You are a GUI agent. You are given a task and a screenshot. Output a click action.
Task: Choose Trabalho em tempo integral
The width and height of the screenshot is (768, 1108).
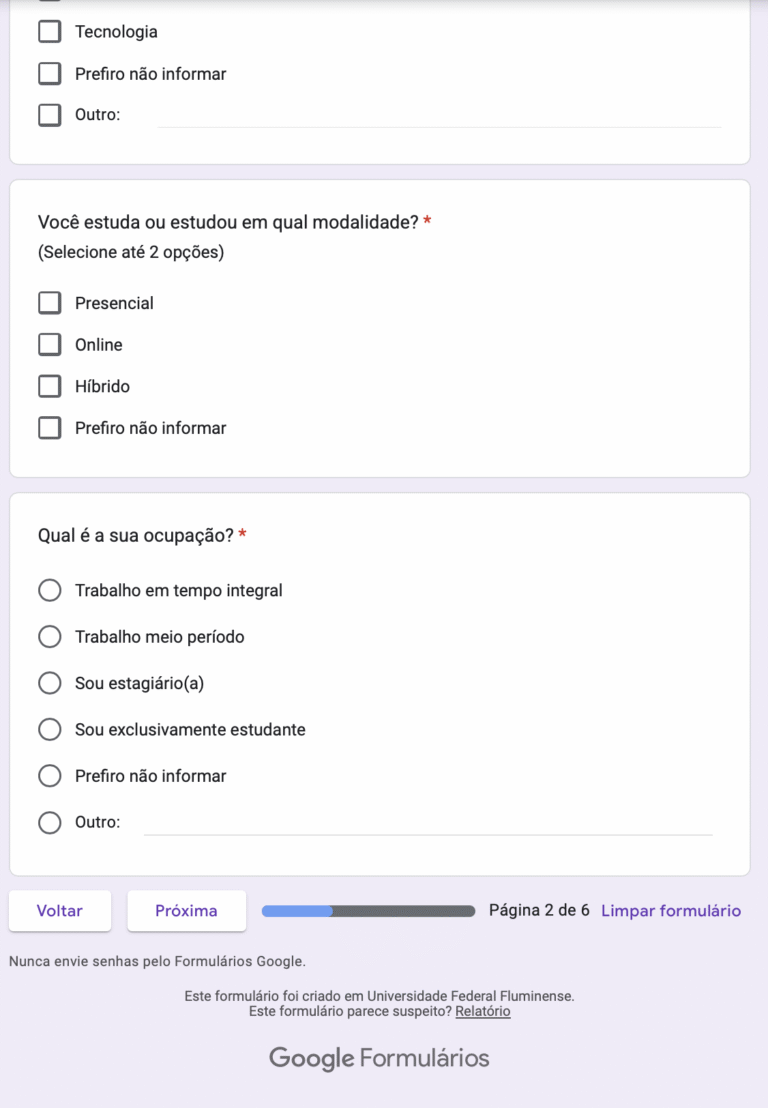[x=50, y=591]
